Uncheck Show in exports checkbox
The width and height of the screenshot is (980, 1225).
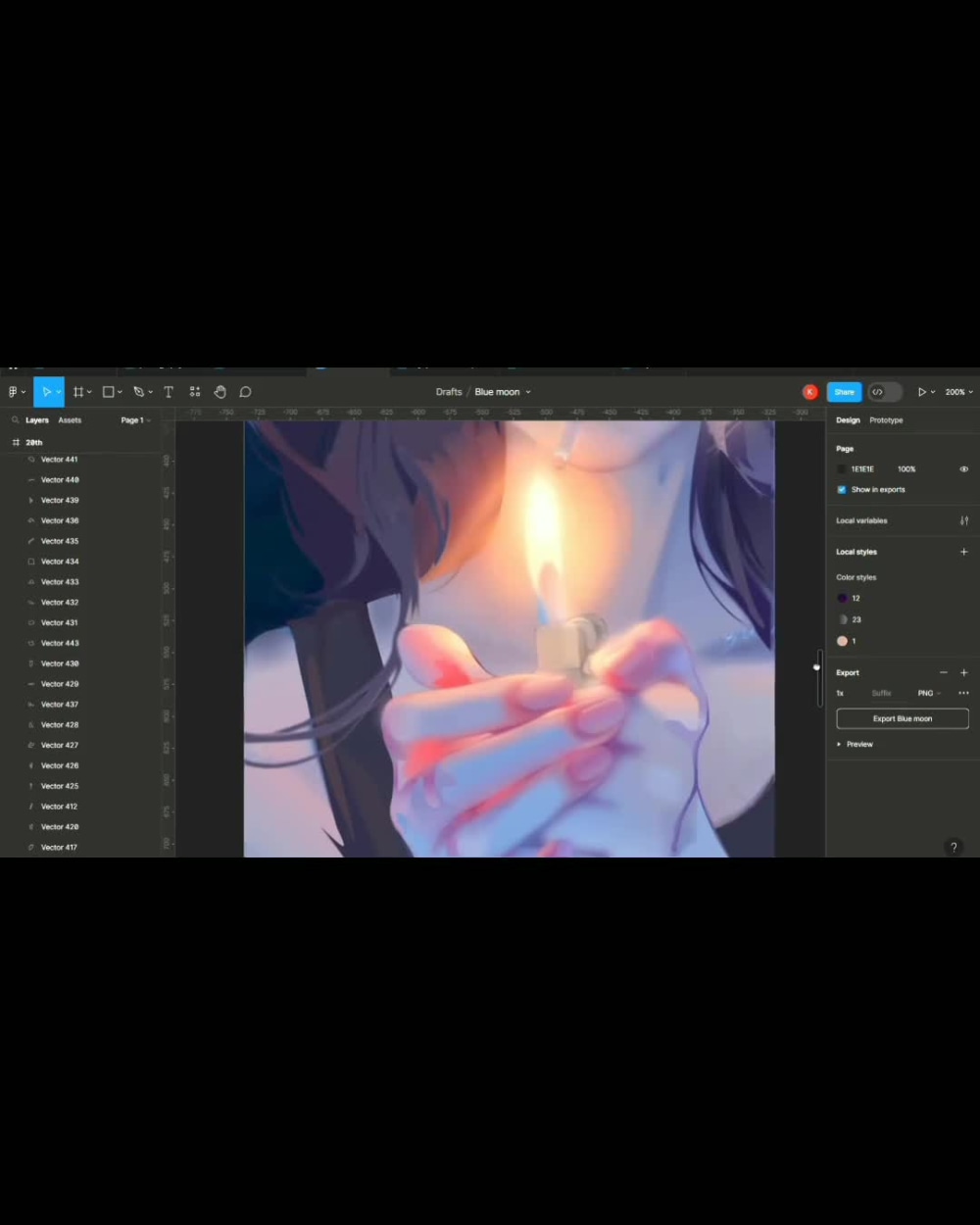842,489
